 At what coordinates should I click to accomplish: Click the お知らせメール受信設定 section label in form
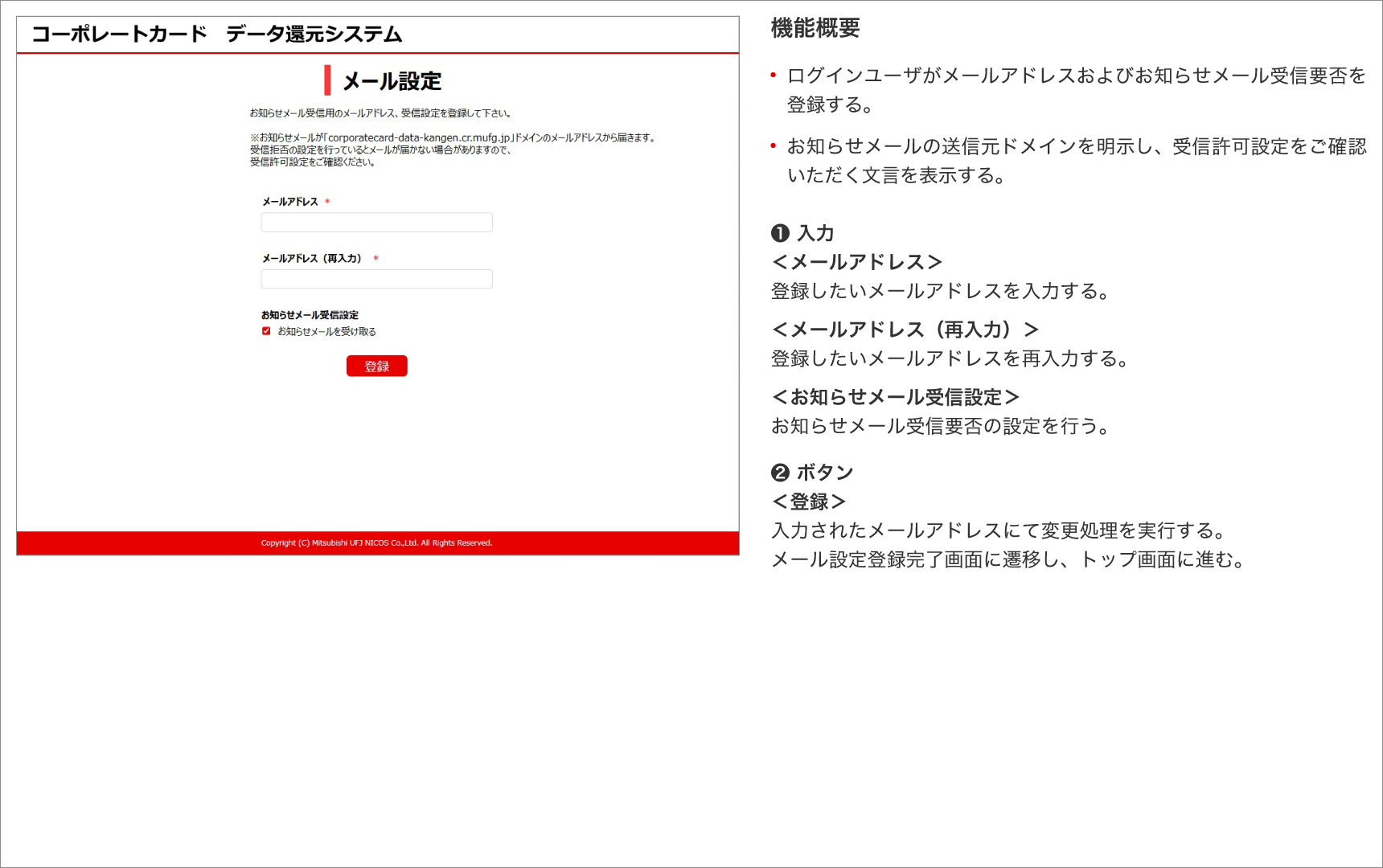point(310,315)
